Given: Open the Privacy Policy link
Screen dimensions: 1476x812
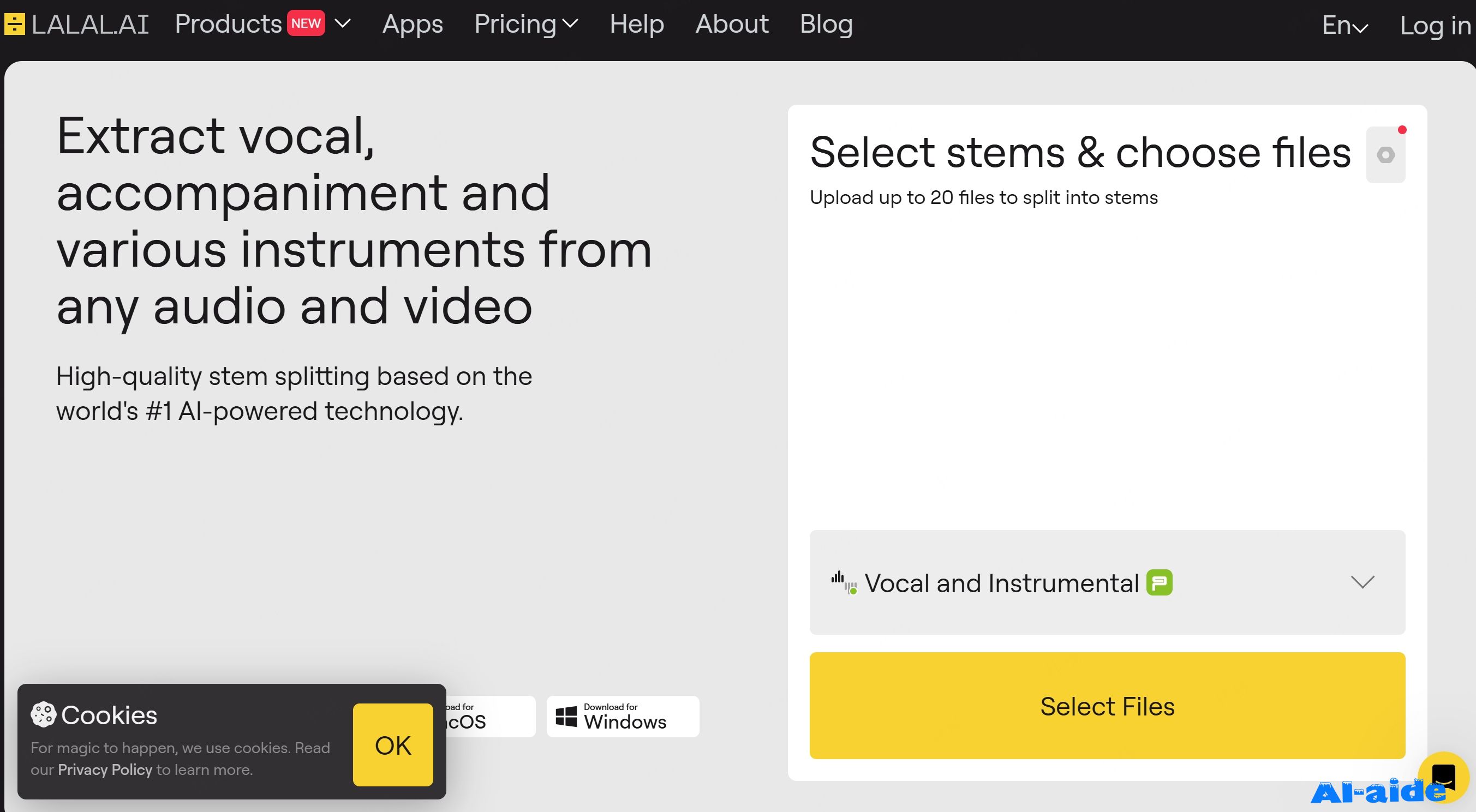Looking at the screenshot, I should (105, 769).
